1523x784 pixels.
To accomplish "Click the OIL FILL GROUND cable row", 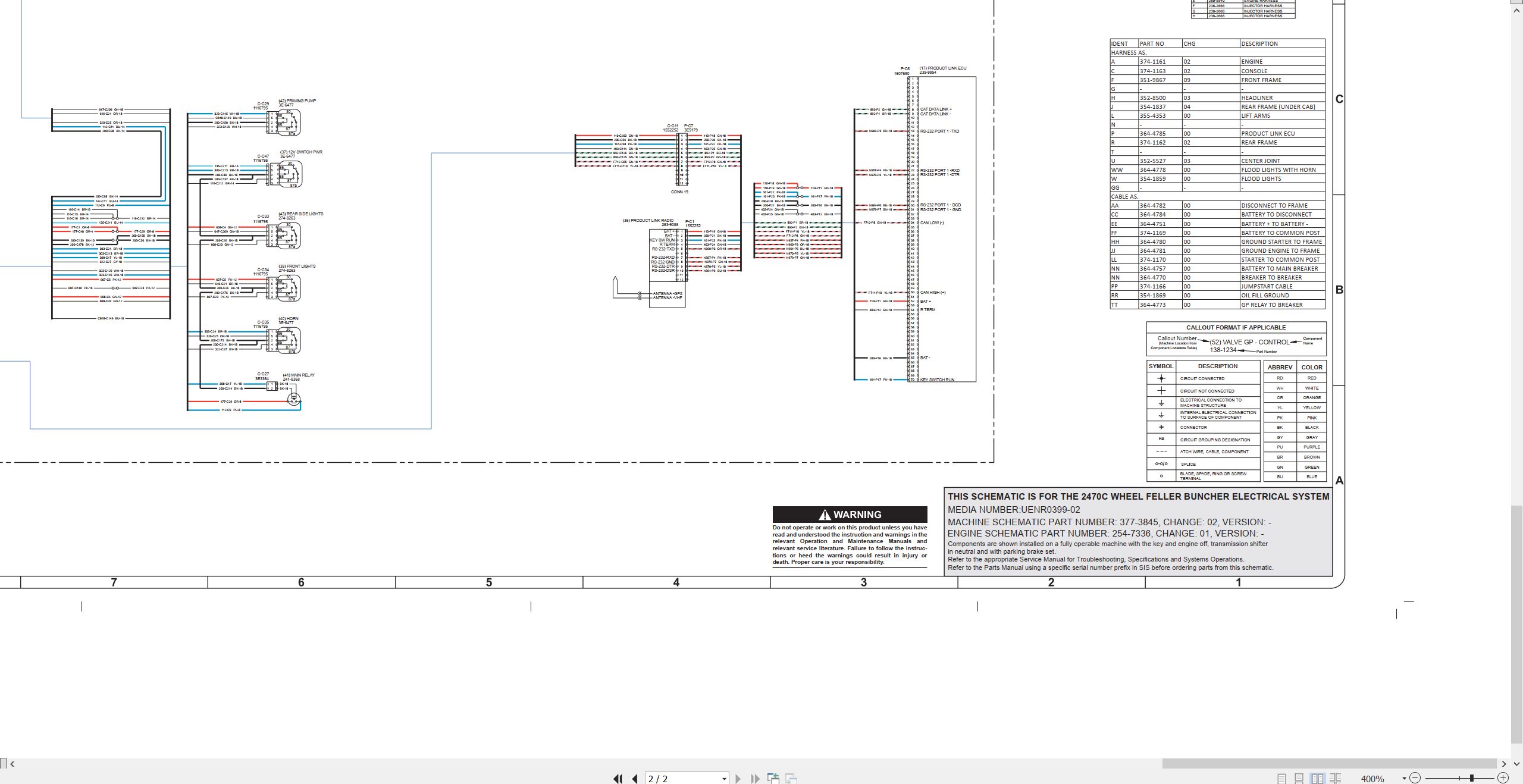I will click(1217, 295).
